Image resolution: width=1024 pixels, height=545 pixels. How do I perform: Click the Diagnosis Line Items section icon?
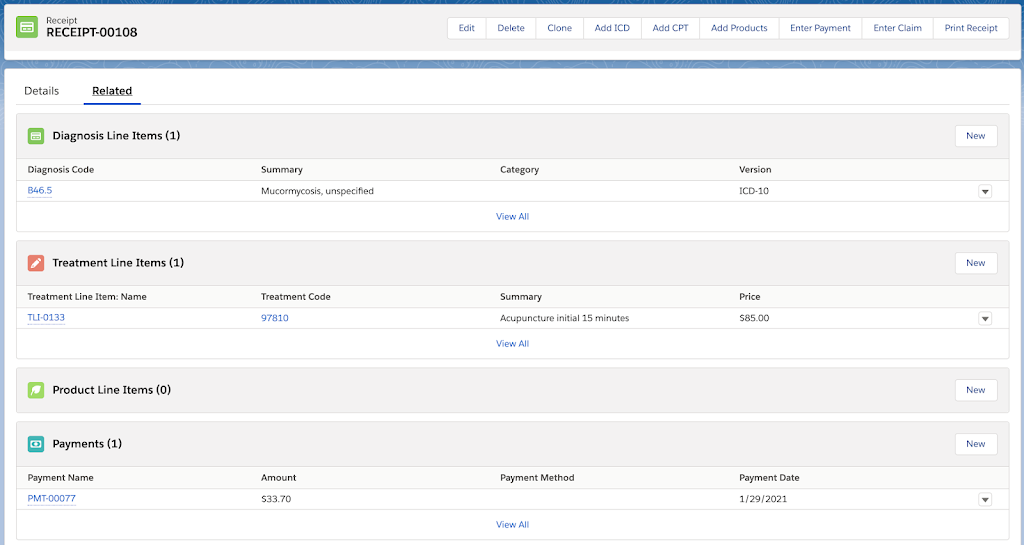click(x=36, y=136)
